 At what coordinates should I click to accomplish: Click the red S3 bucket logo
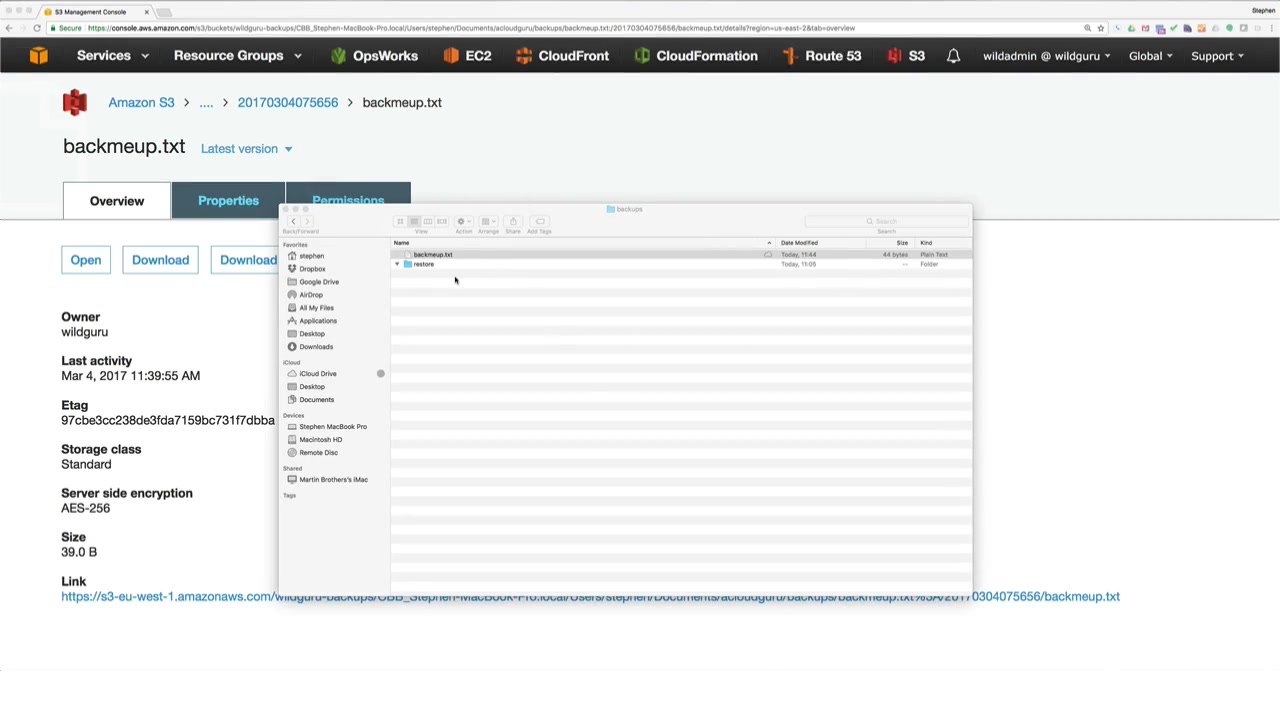tap(75, 102)
